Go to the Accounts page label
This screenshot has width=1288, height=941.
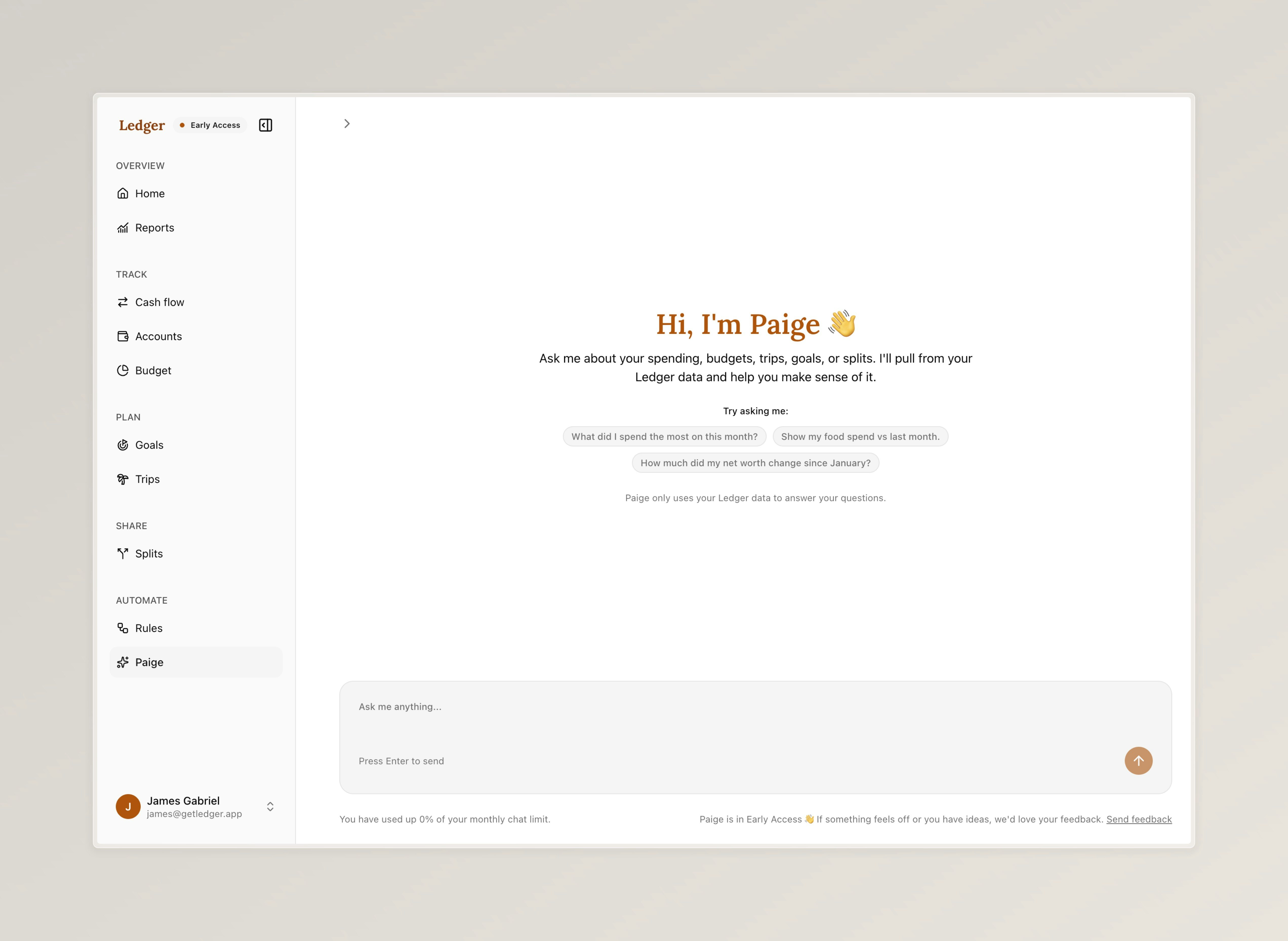pos(158,337)
